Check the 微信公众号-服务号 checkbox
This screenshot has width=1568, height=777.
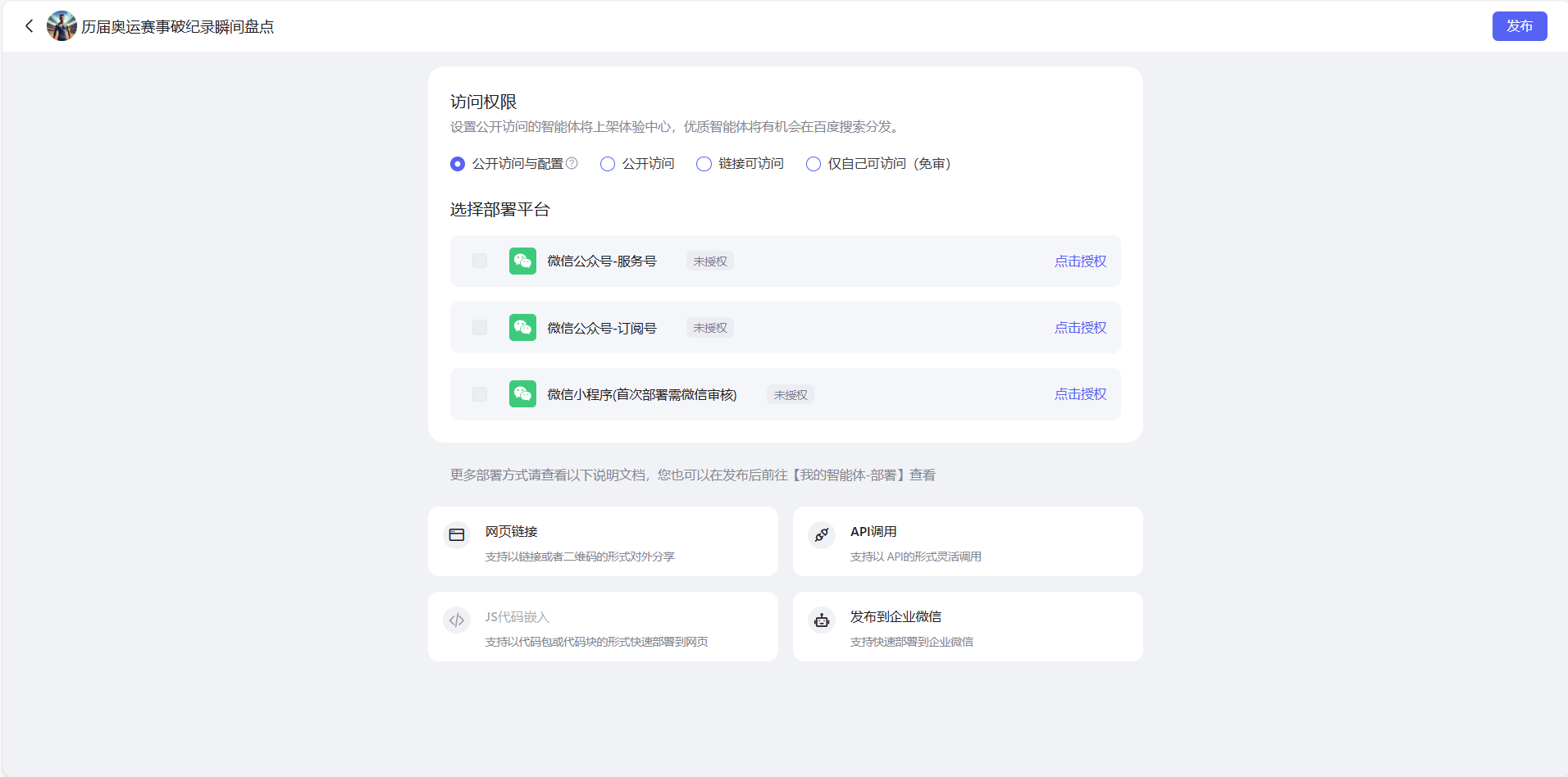coord(479,261)
